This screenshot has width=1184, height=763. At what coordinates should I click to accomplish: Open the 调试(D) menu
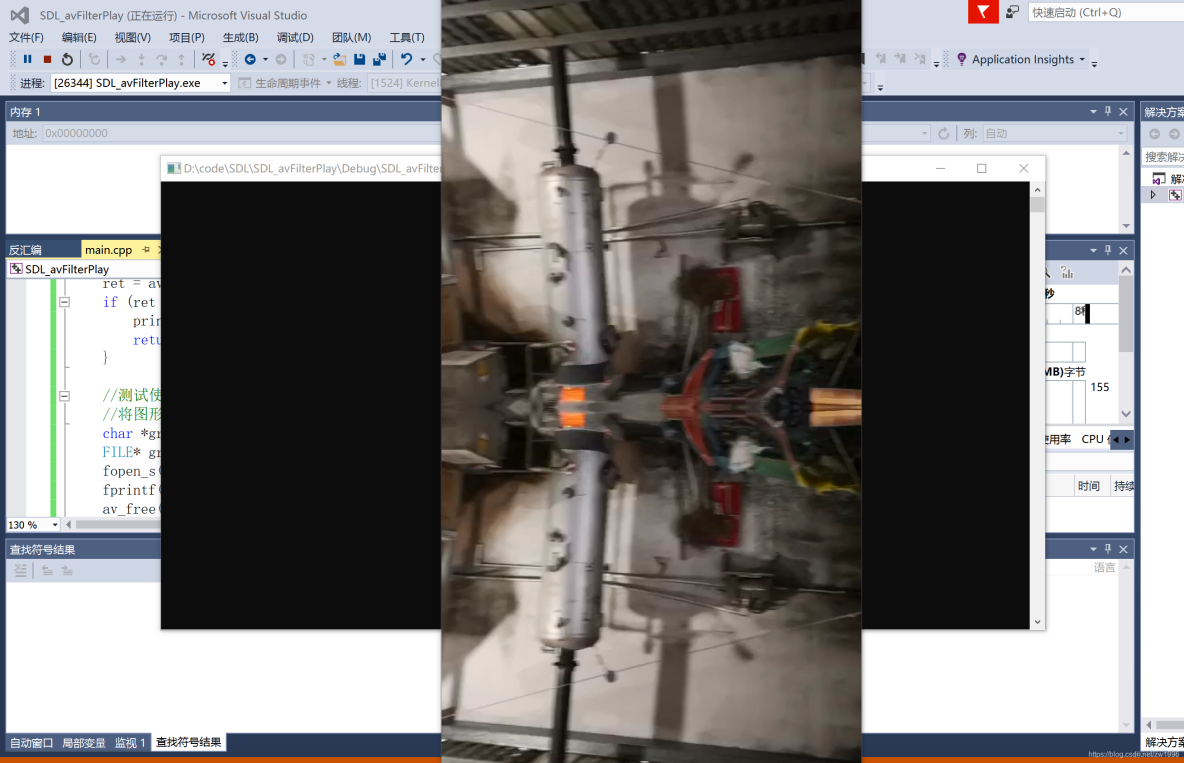(294, 37)
